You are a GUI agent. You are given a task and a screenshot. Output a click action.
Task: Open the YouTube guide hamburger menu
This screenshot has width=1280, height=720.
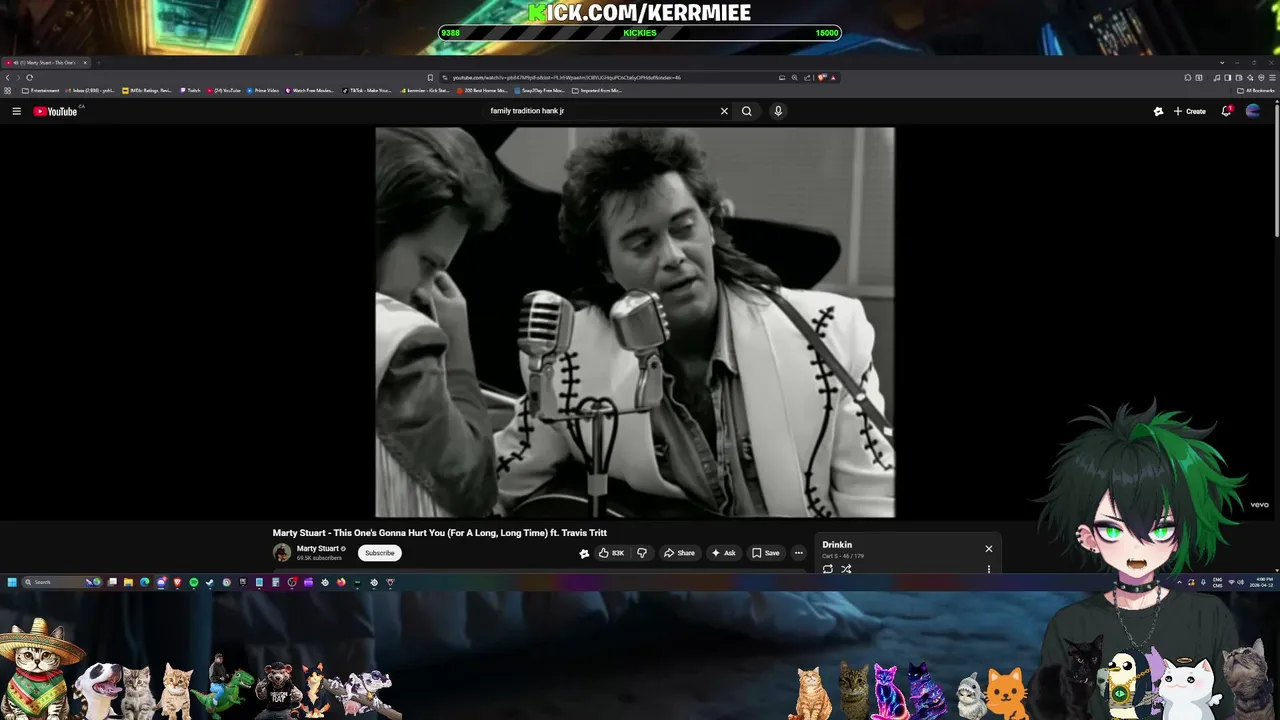tap(16, 111)
